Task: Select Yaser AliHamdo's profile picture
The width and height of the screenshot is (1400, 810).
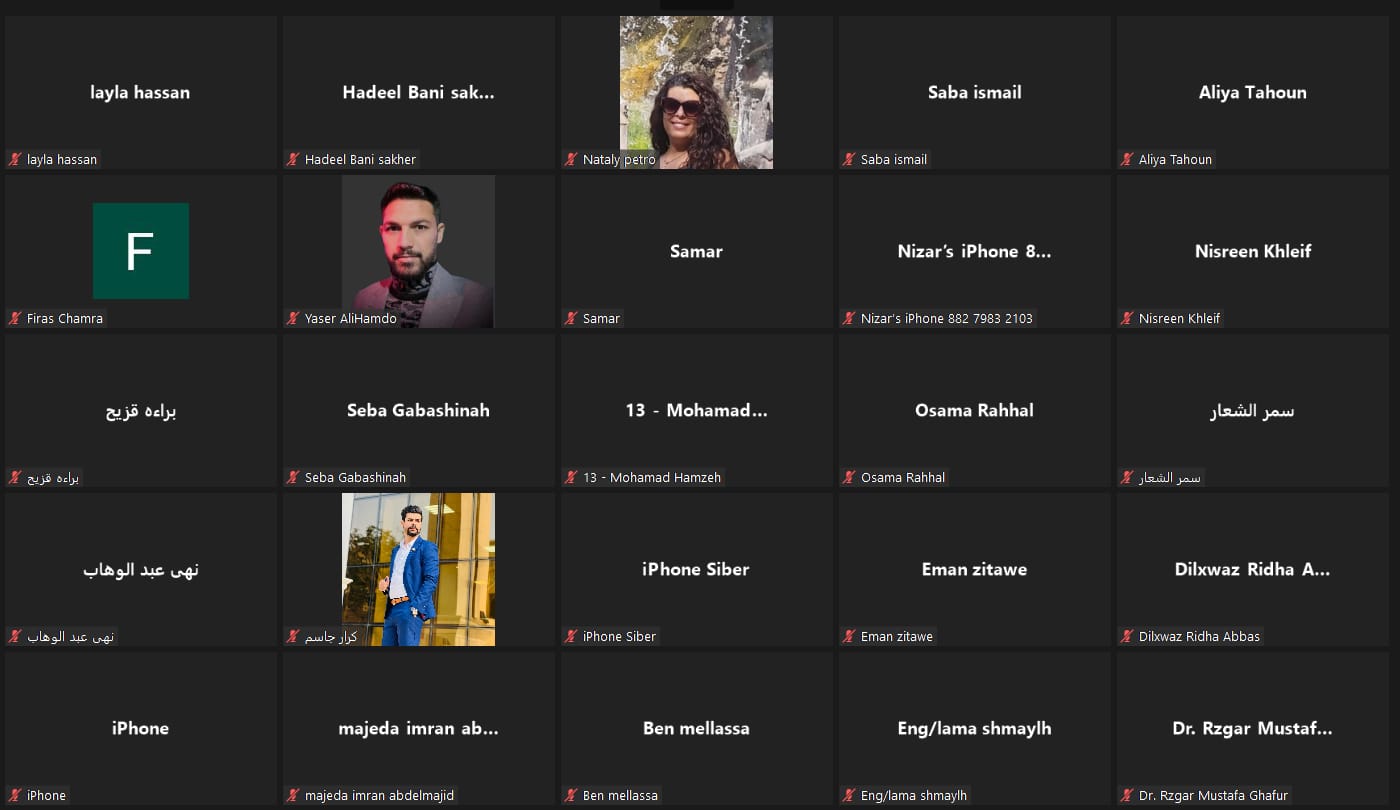Action: (x=418, y=251)
